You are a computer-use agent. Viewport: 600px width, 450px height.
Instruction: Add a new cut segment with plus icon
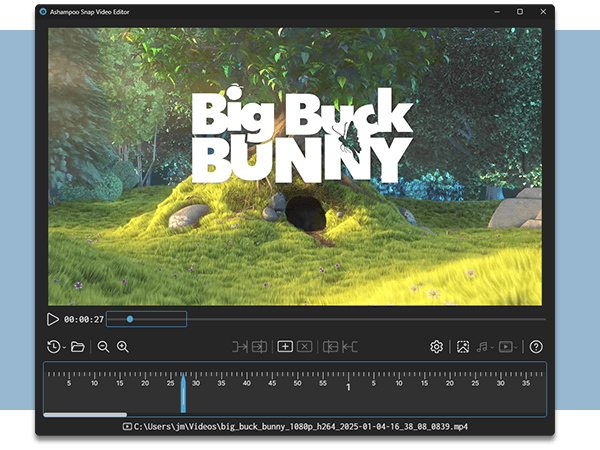point(285,347)
